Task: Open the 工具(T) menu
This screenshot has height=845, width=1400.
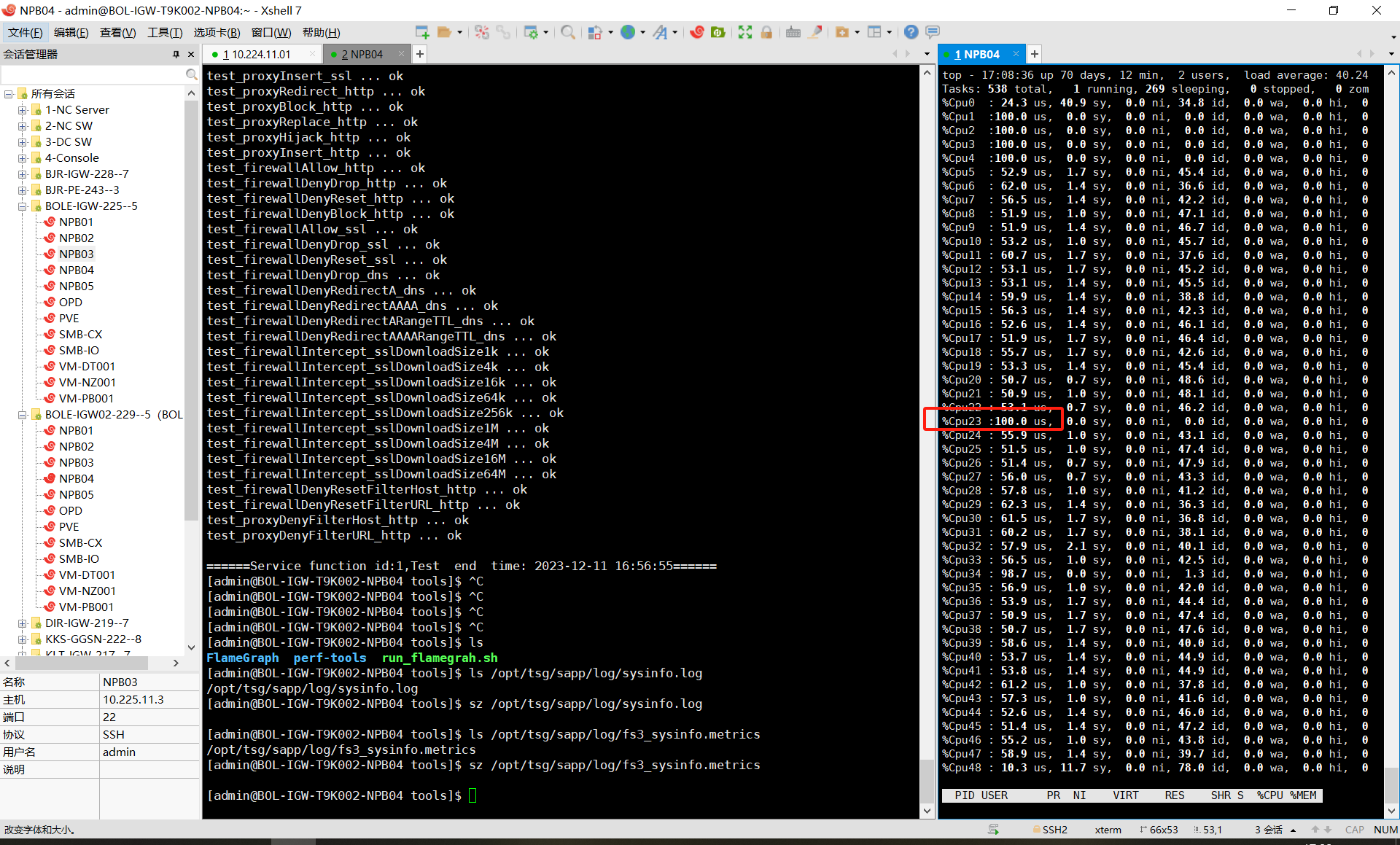Action: 165,32
